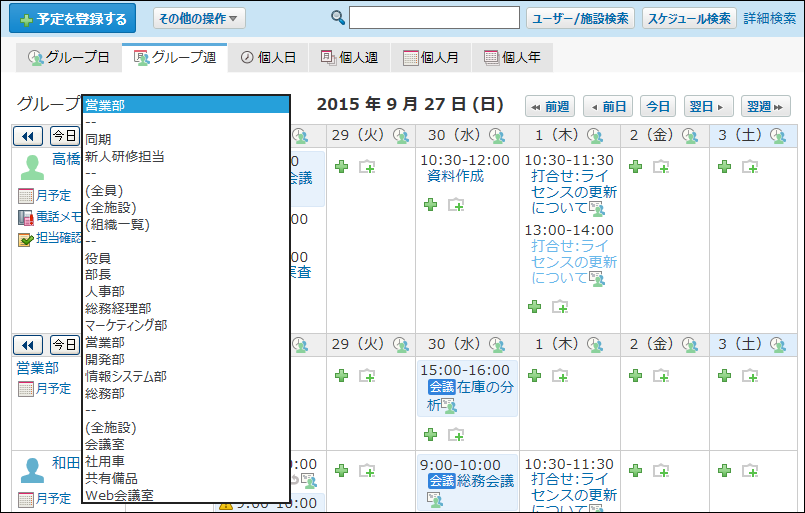Viewport: 805px width, 513px height.
Task: Click folder-plus icon for 和田 on 3 (土)
Action: tap(750, 470)
